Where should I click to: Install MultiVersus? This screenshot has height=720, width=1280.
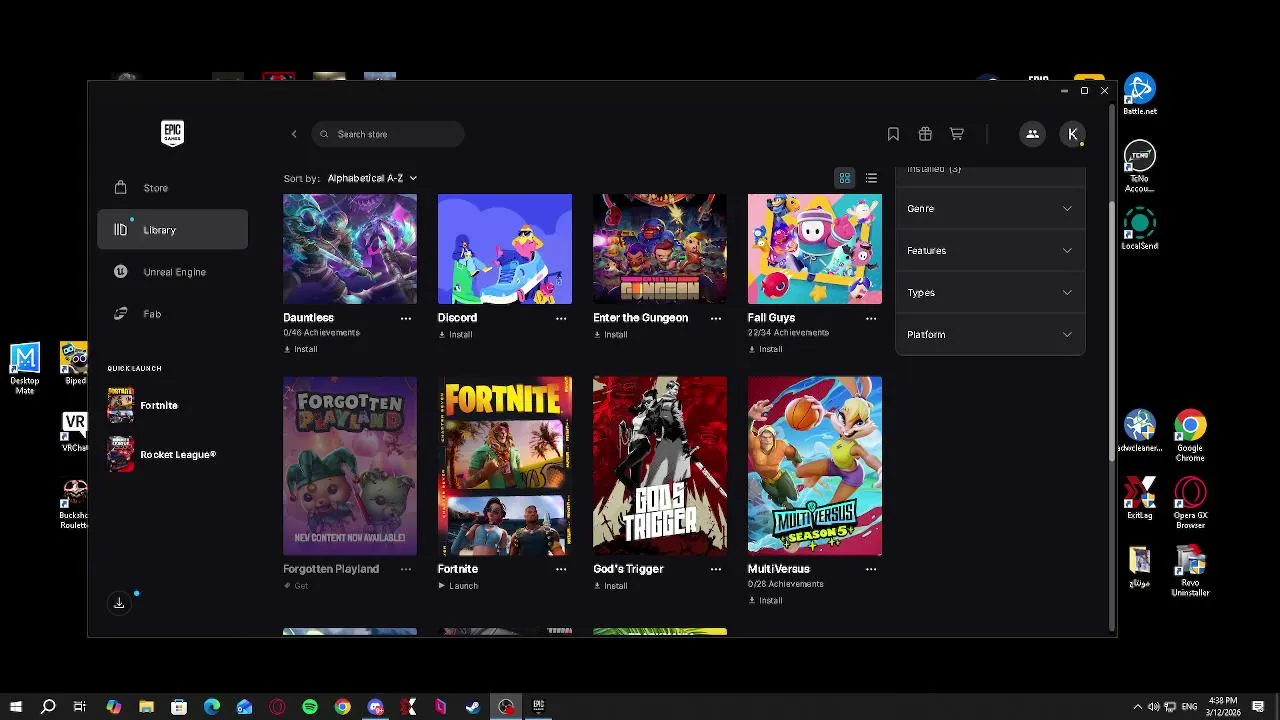click(766, 600)
